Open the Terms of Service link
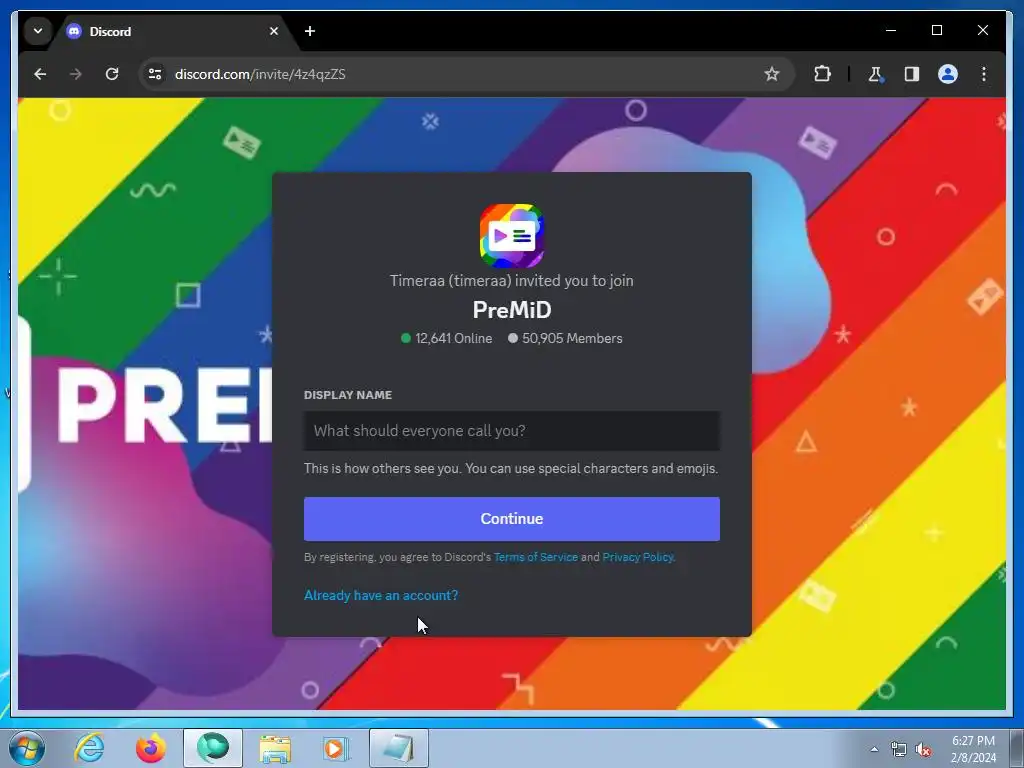Screen dimensions: 1024x768 (x=536, y=557)
